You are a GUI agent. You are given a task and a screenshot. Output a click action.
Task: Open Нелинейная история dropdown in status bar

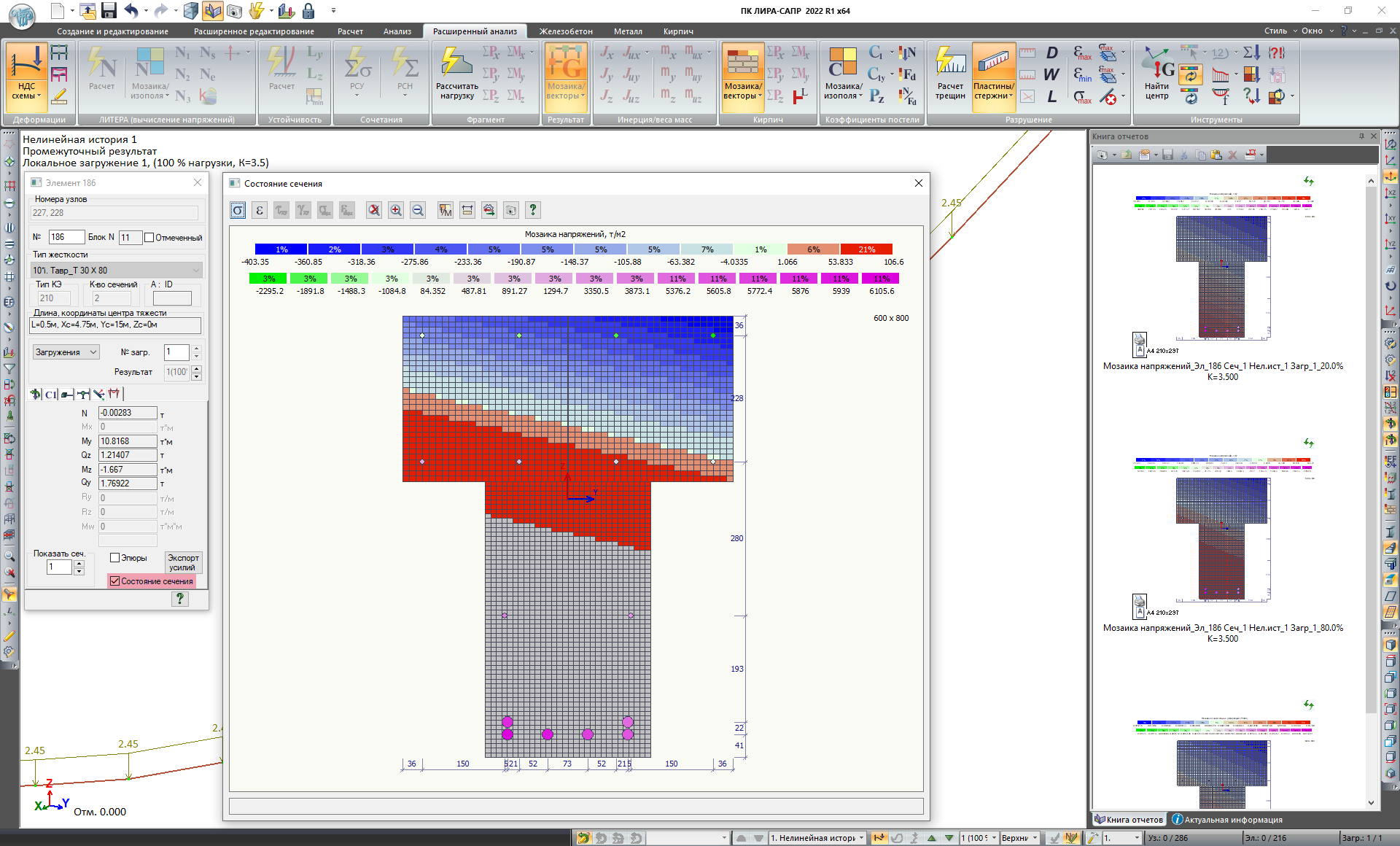[x=861, y=838]
